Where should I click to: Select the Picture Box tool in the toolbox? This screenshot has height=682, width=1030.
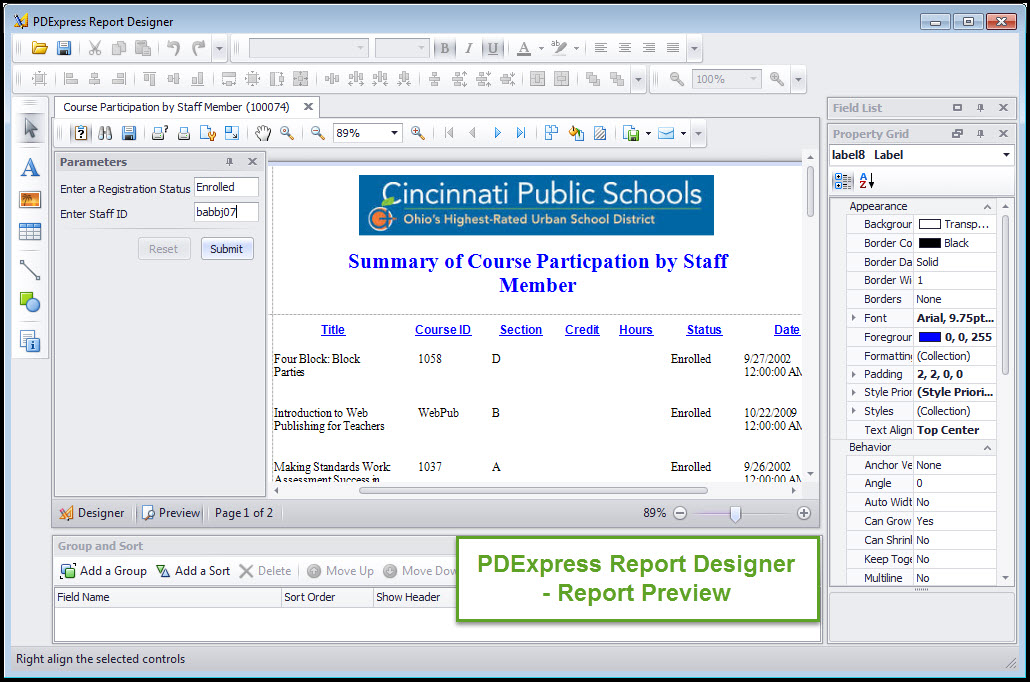pyautogui.click(x=30, y=200)
